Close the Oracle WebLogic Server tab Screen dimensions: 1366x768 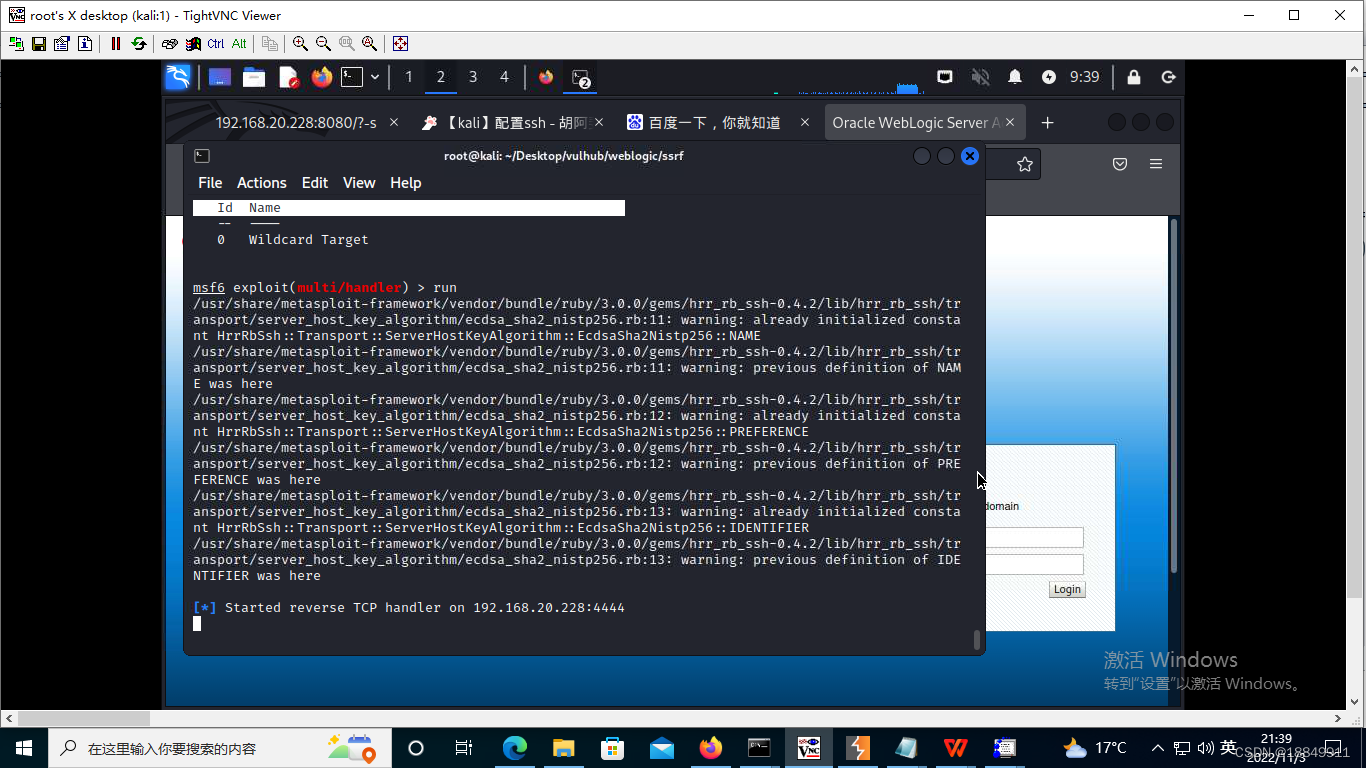(1010, 122)
